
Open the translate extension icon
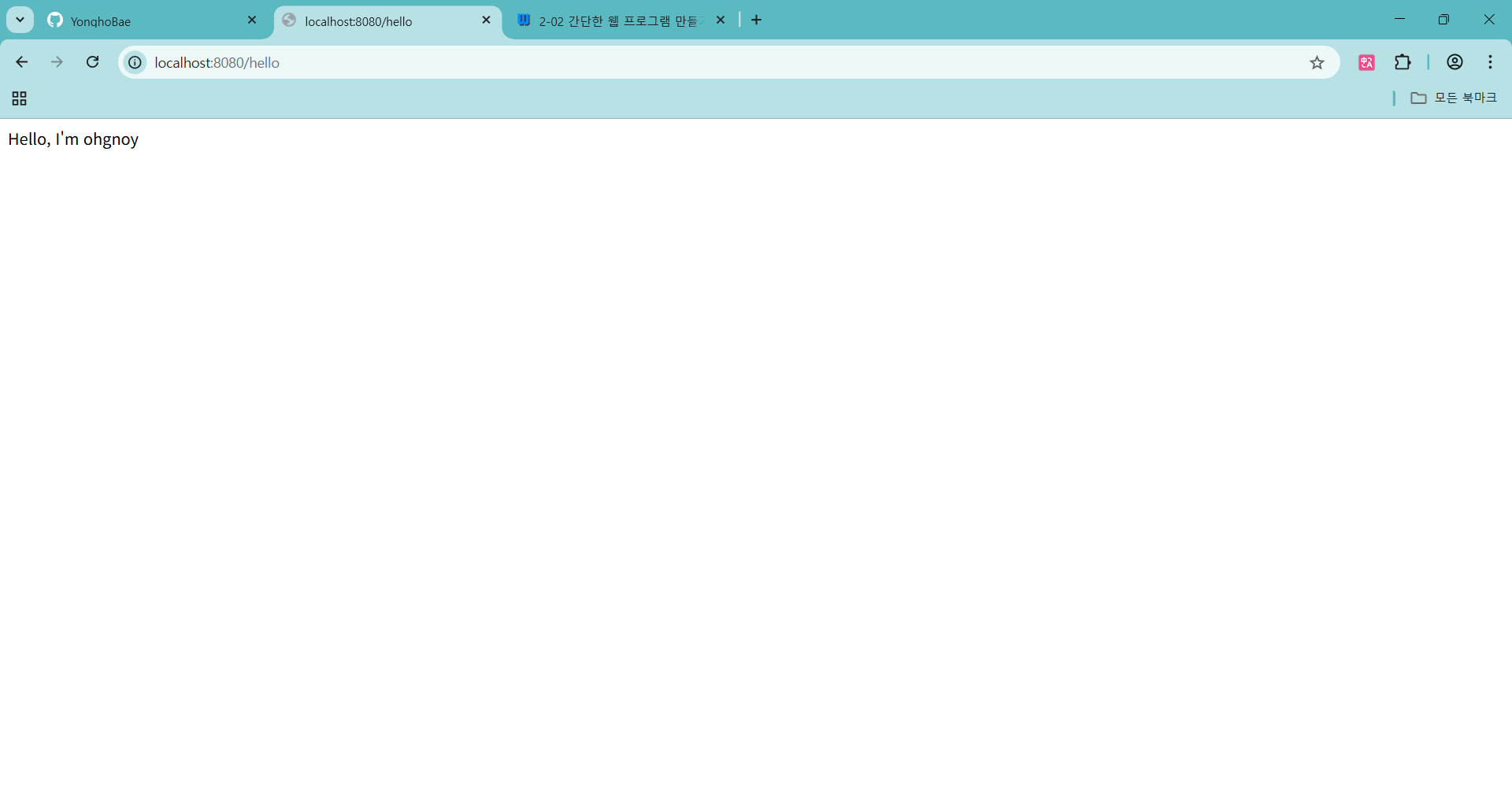tap(1366, 63)
